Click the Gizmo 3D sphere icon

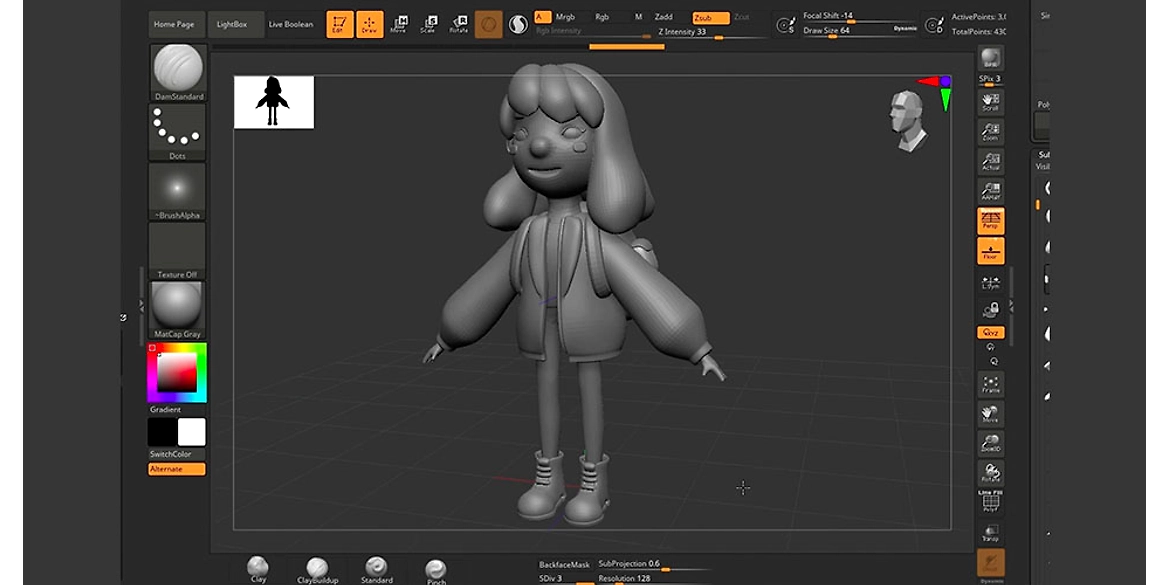pyautogui.click(x=489, y=25)
